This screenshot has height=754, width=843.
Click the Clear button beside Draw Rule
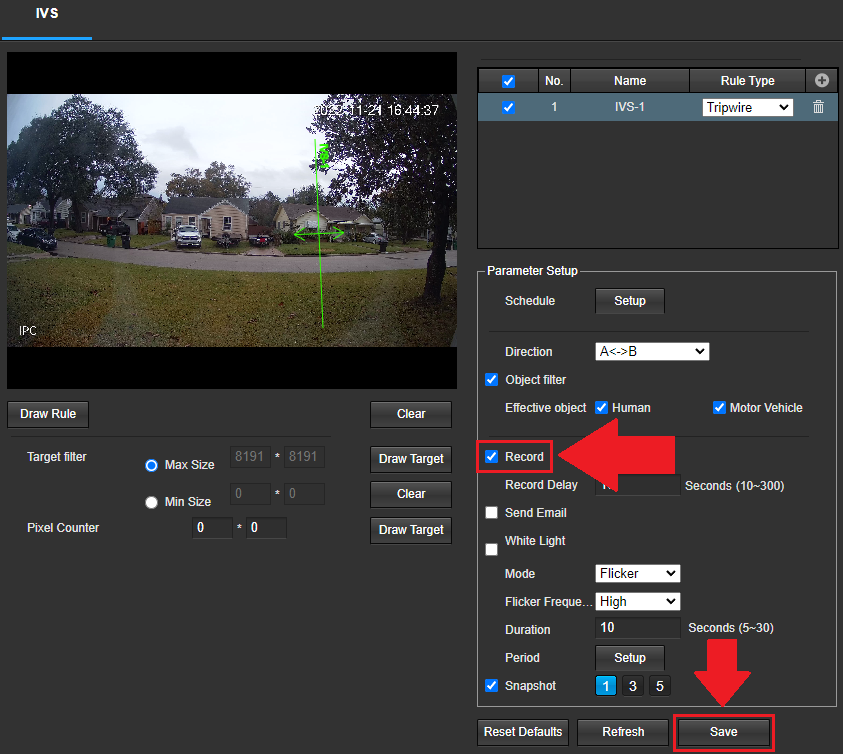[411, 414]
